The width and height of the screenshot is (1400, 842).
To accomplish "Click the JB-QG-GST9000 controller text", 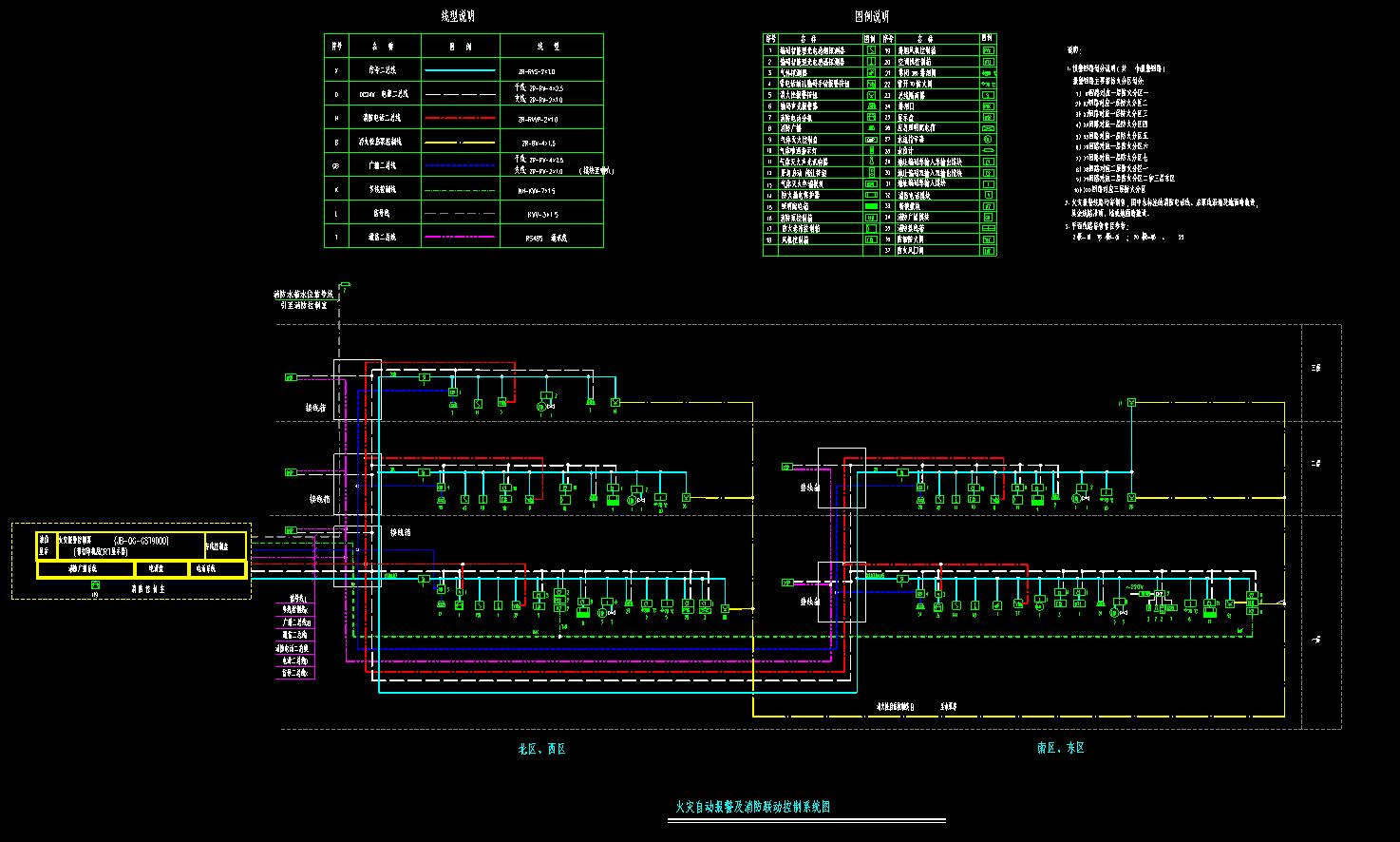I will click(141, 541).
